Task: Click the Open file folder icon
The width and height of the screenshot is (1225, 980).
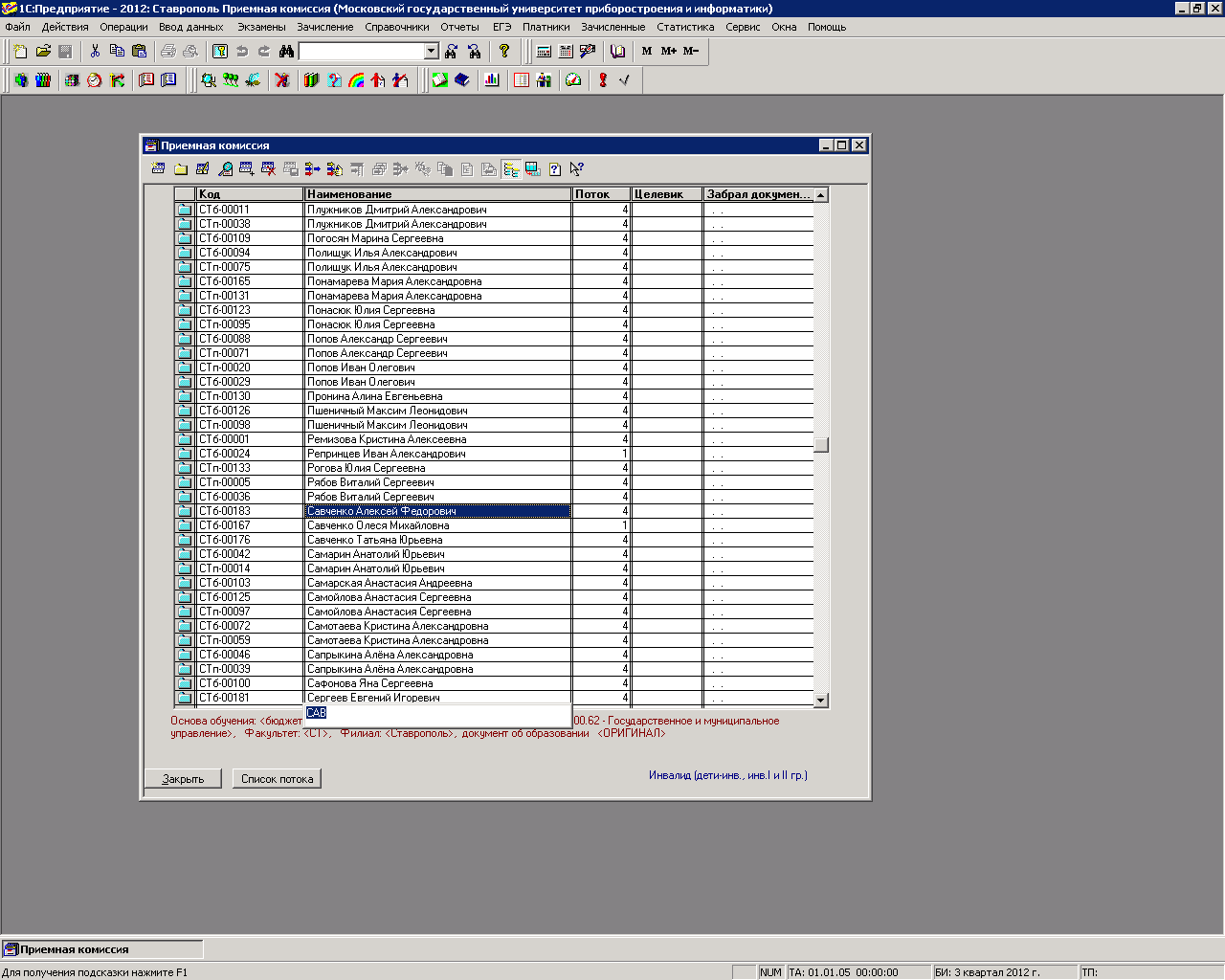Action: point(43,51)
